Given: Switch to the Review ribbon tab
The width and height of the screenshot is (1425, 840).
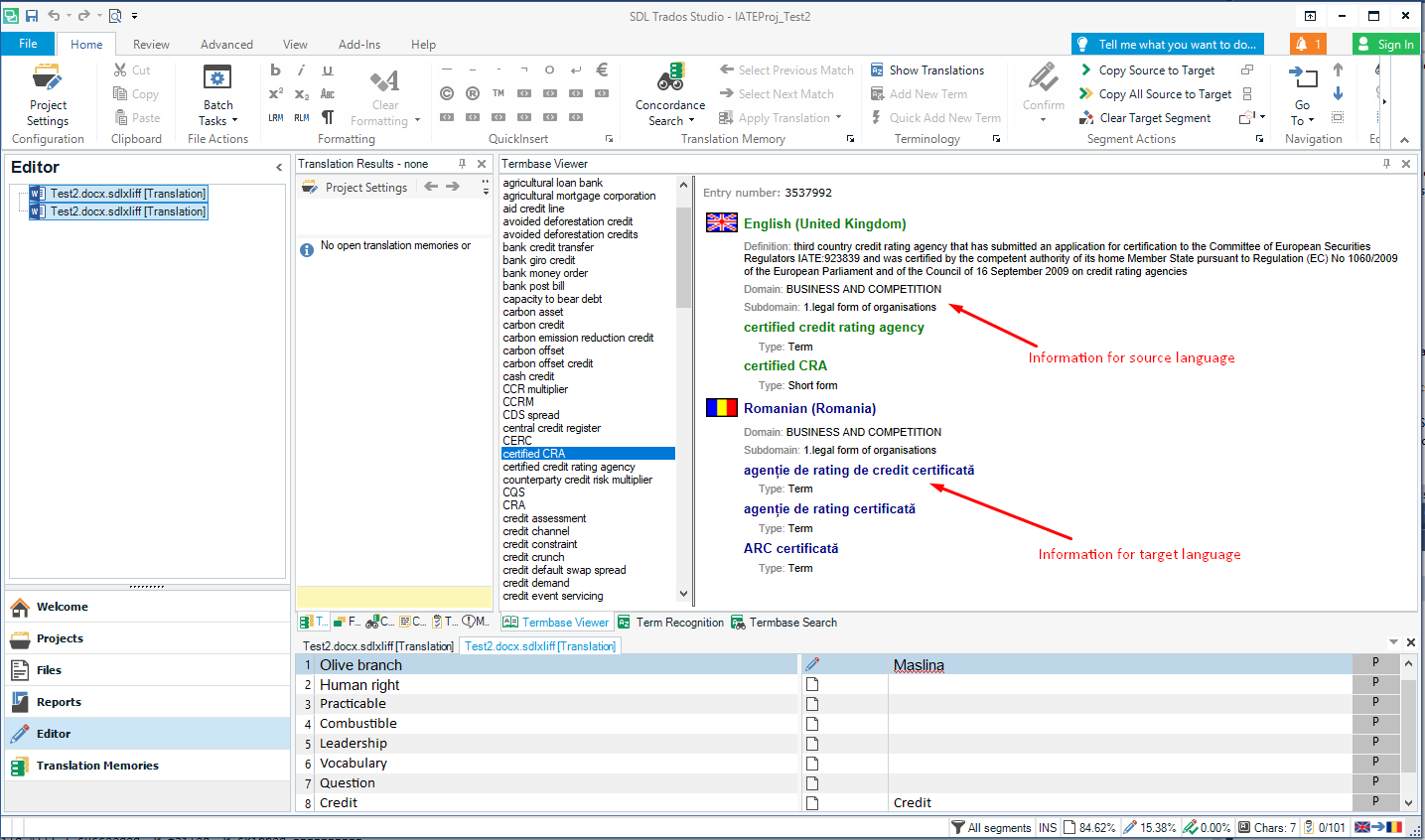Looking at the screenshot, I should (151, 45).
